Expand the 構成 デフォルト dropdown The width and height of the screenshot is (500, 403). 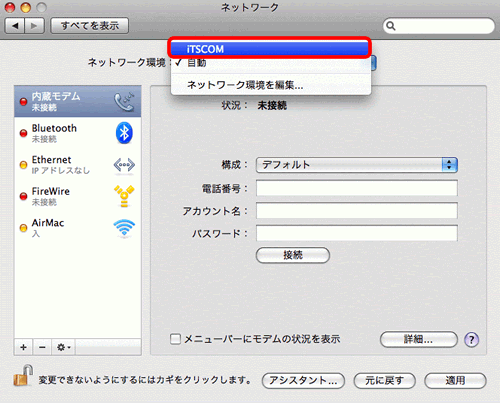356,165
